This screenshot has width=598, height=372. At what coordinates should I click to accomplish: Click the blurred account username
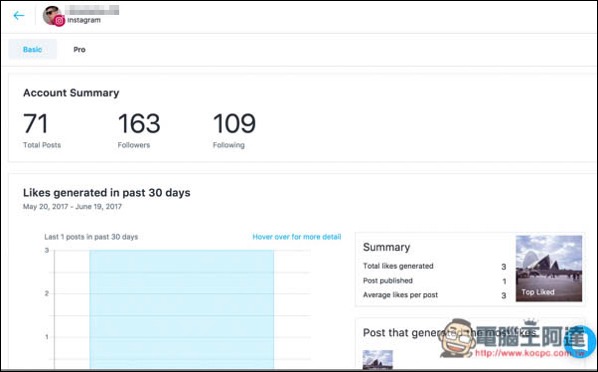point(92,10)
